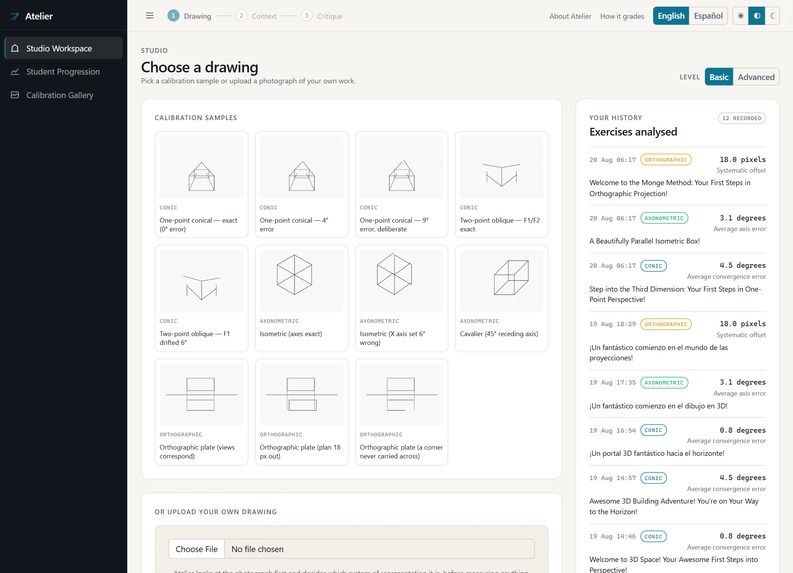Set level to Advanced
The height and width of the screenshot is (573, 793).
(x=756, y=77)
